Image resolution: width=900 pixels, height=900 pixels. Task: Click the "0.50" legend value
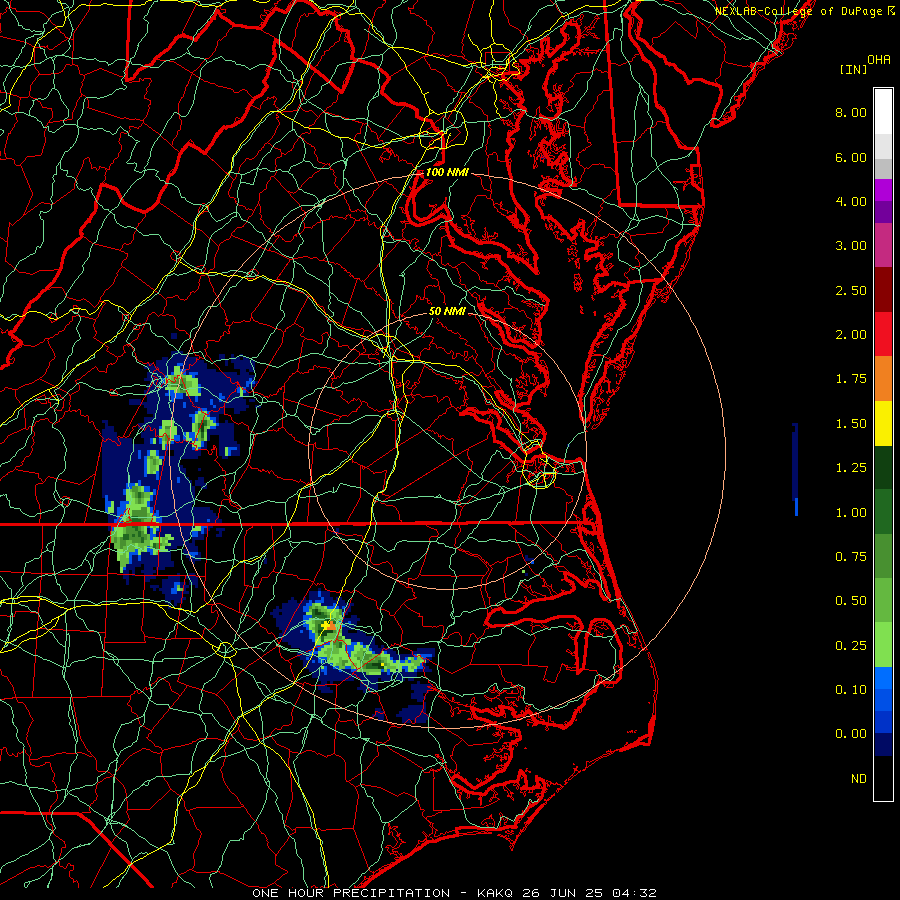coord(851,601)
